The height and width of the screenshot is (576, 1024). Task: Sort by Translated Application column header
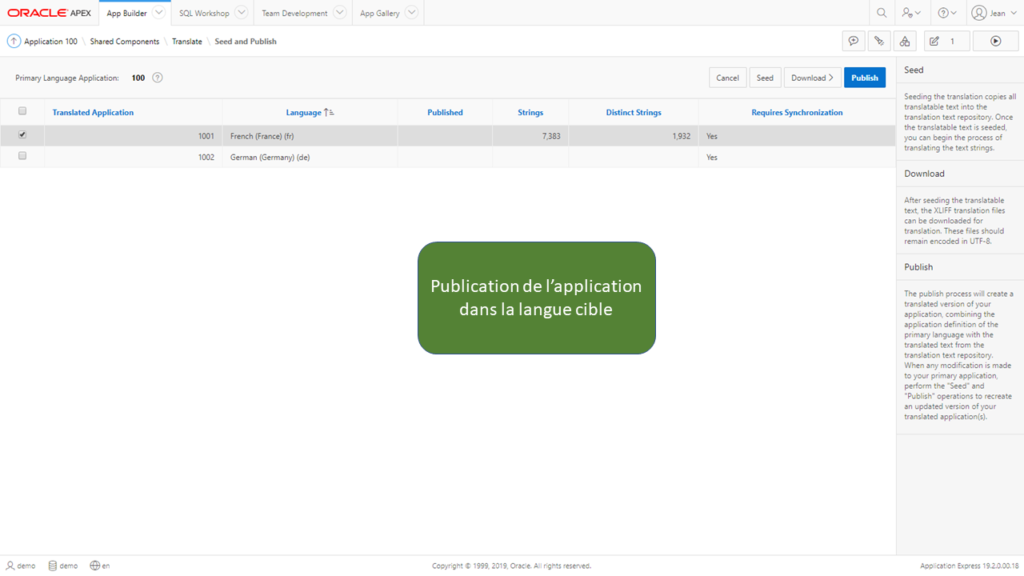tap(93, 112)
